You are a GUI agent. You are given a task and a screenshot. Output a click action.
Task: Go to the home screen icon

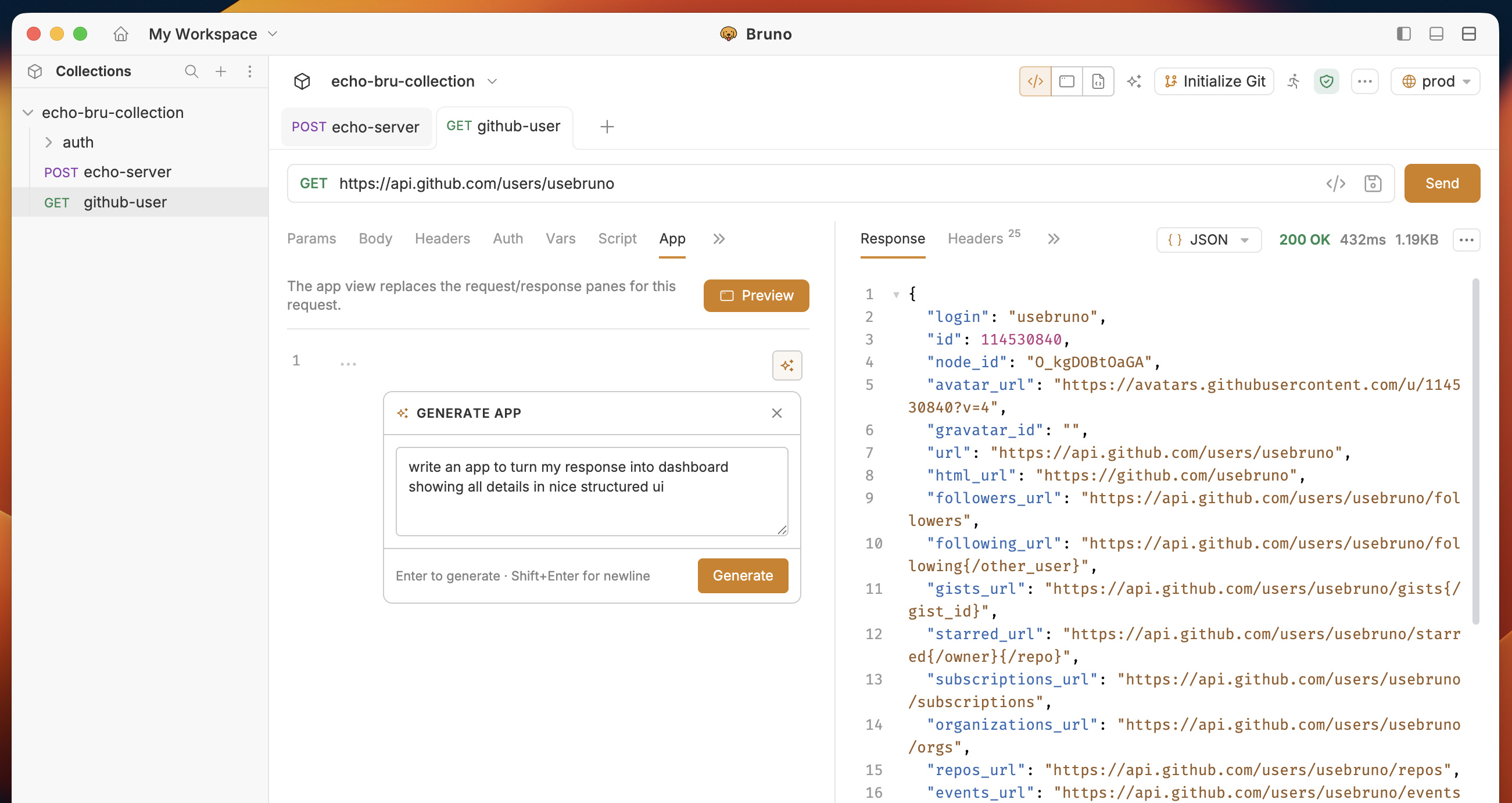click(121, 34)
